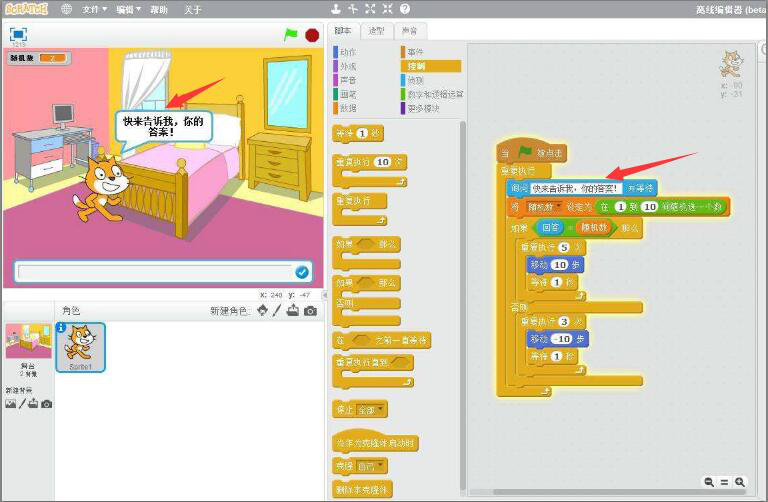
Task: Click the cat sprite on stage
Action: click(102, 189)
